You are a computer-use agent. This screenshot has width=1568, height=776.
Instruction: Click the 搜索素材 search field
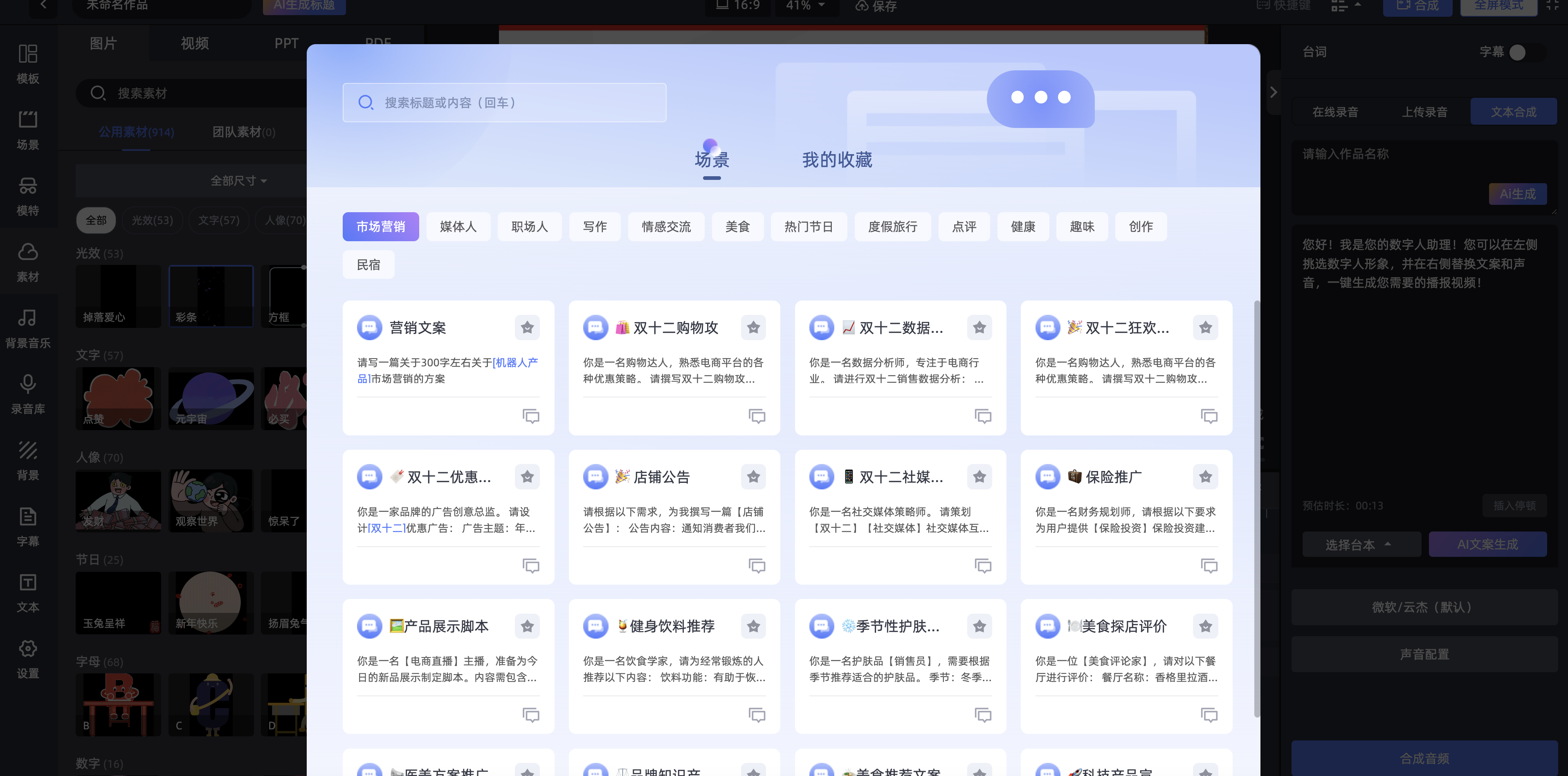(x=192, y=93)
